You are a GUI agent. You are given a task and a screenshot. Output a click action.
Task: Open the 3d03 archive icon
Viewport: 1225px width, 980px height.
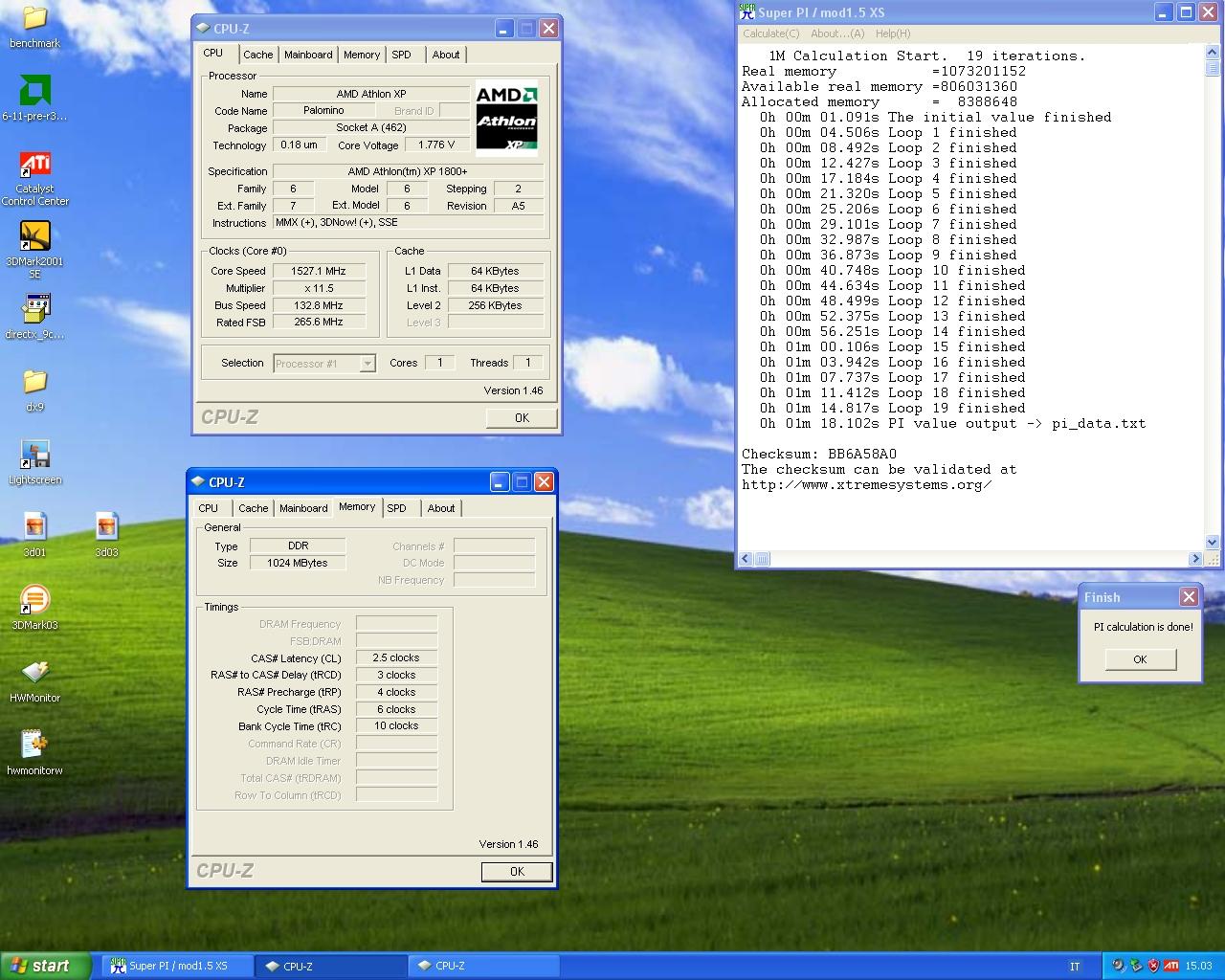(106, 535)
